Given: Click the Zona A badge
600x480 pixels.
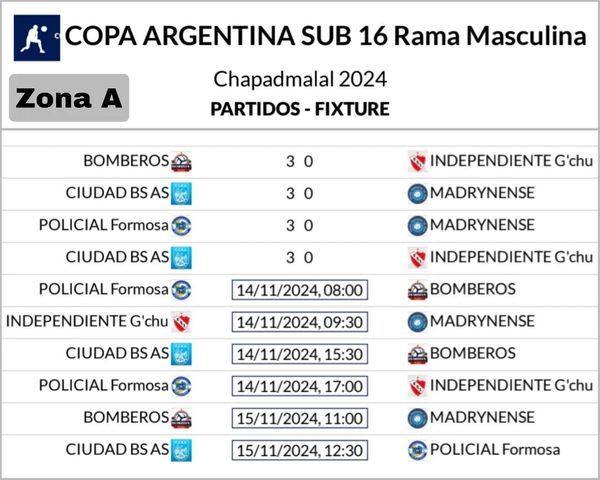Looking at the screenshot, I should click(x=69, y=98).
